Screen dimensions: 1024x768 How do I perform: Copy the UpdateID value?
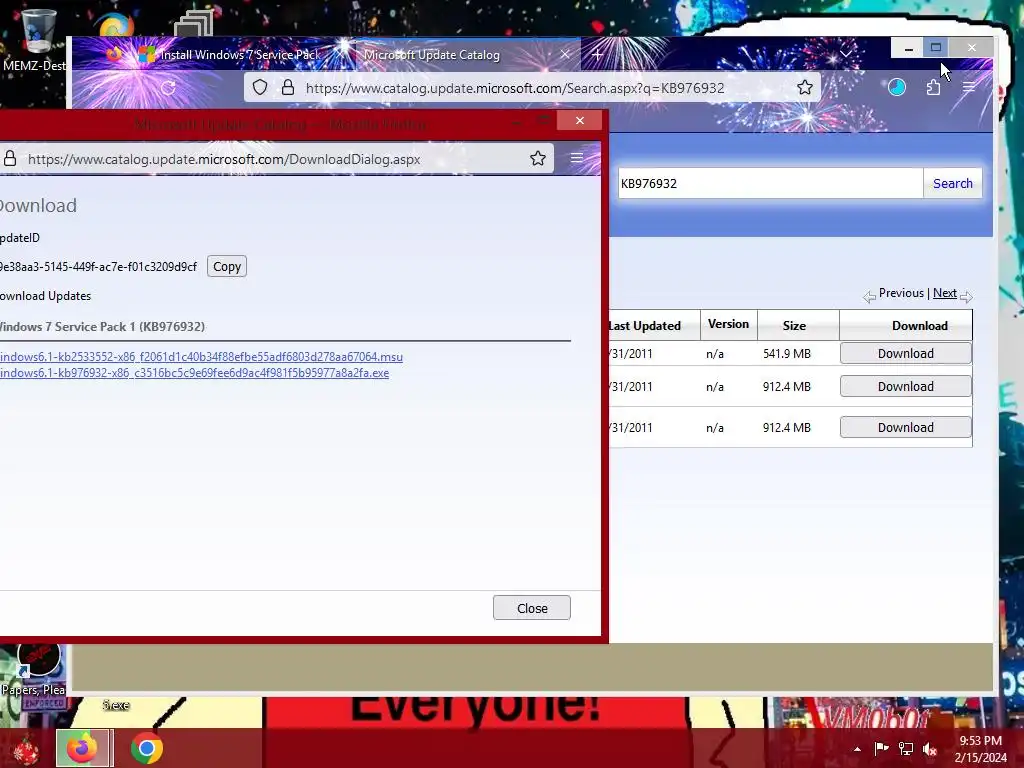click(x=227, y=266)
